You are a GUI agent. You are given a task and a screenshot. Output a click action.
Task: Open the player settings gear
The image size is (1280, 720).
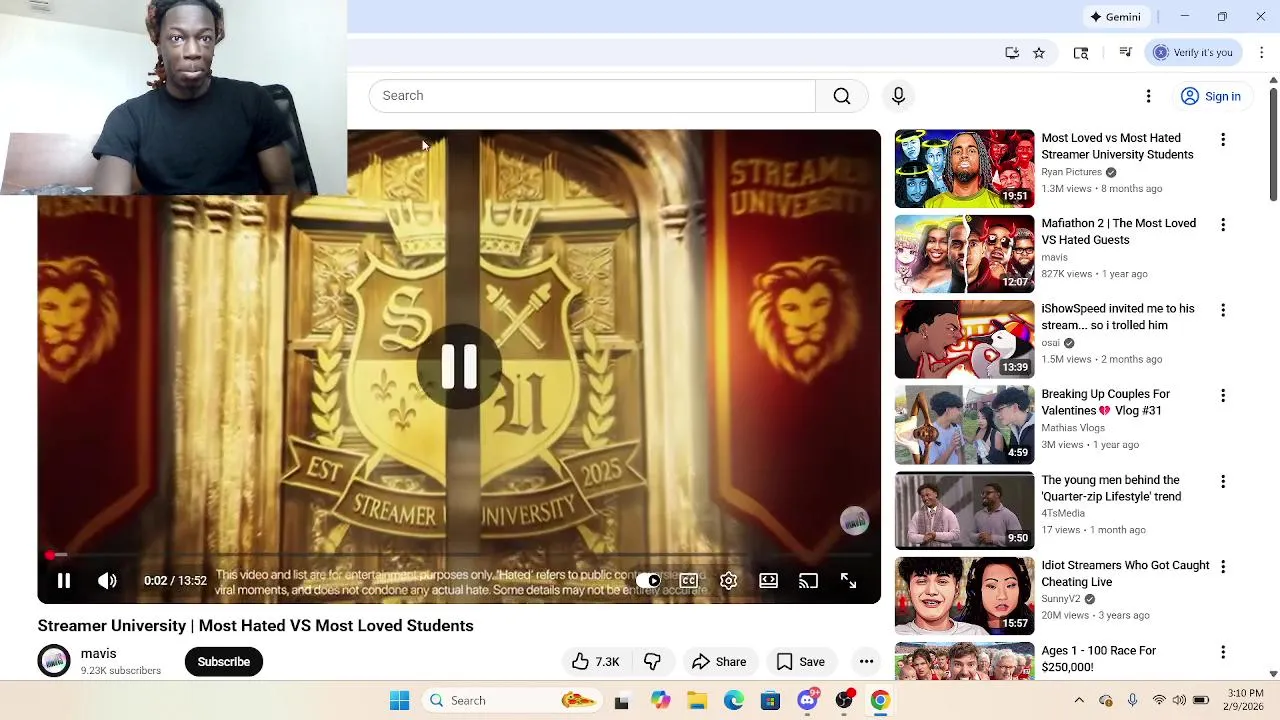tap(729, 581)
